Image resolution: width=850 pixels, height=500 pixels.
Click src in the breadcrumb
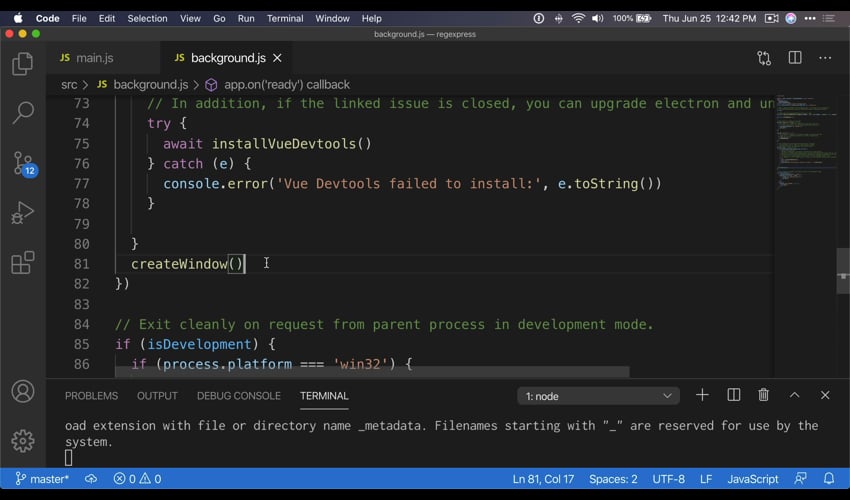pyautogui.click(x=69, y=85)
